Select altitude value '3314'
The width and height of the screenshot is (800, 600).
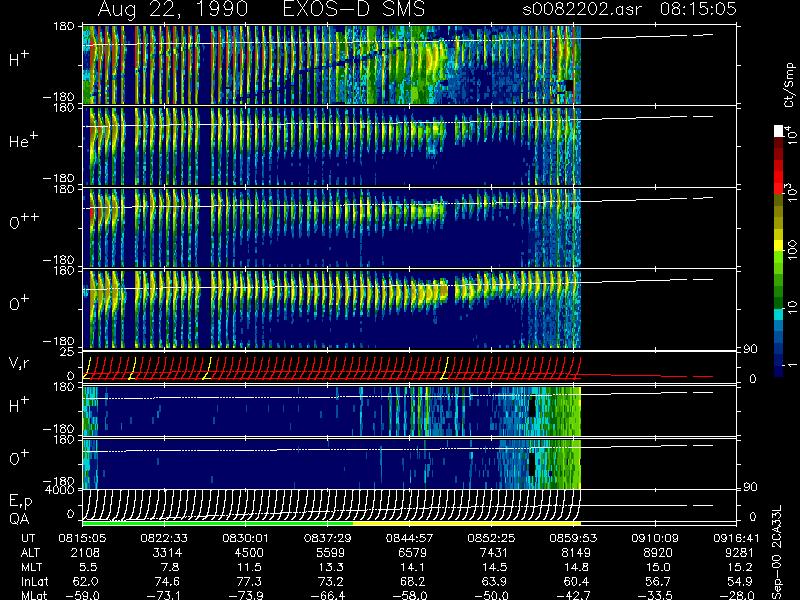167,553
